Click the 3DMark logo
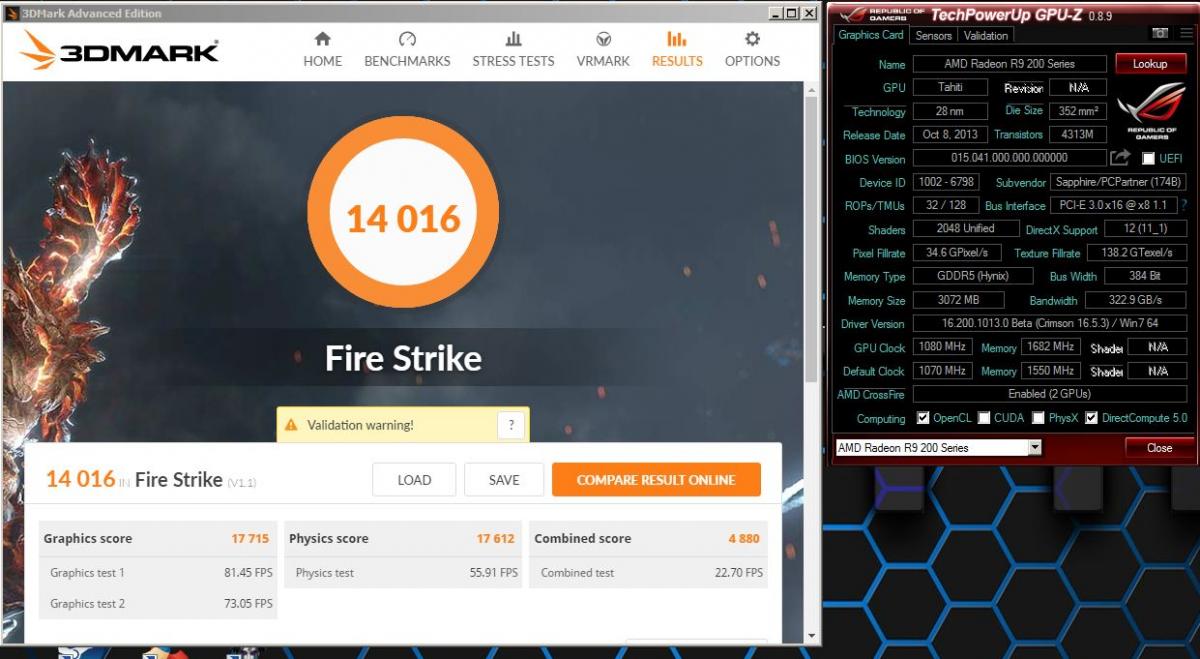The image size is (1200, 659). click(119, 50)
